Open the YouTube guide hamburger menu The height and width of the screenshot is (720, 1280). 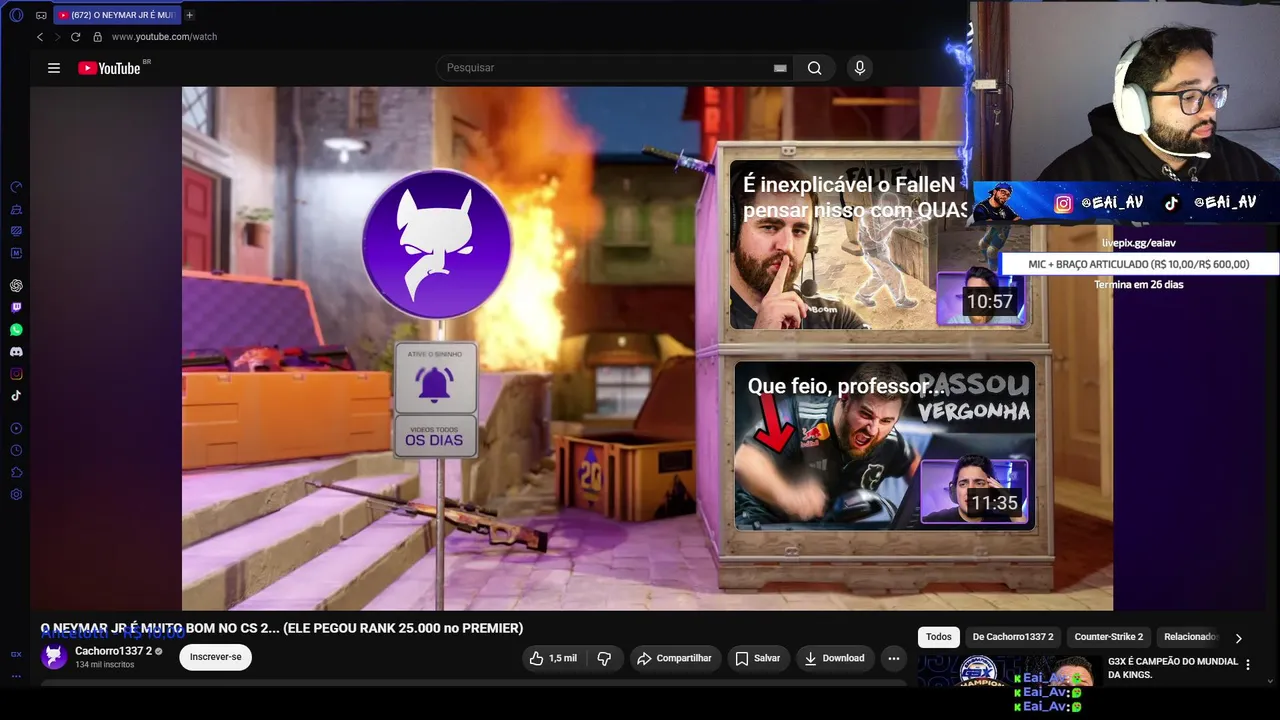[x=54, y=68]
